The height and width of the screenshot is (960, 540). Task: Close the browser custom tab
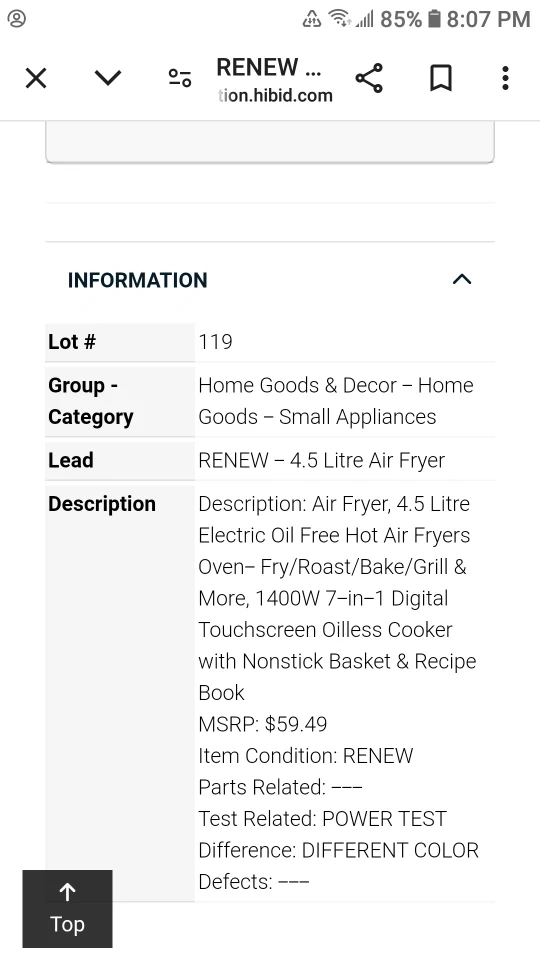coord(36,78)
